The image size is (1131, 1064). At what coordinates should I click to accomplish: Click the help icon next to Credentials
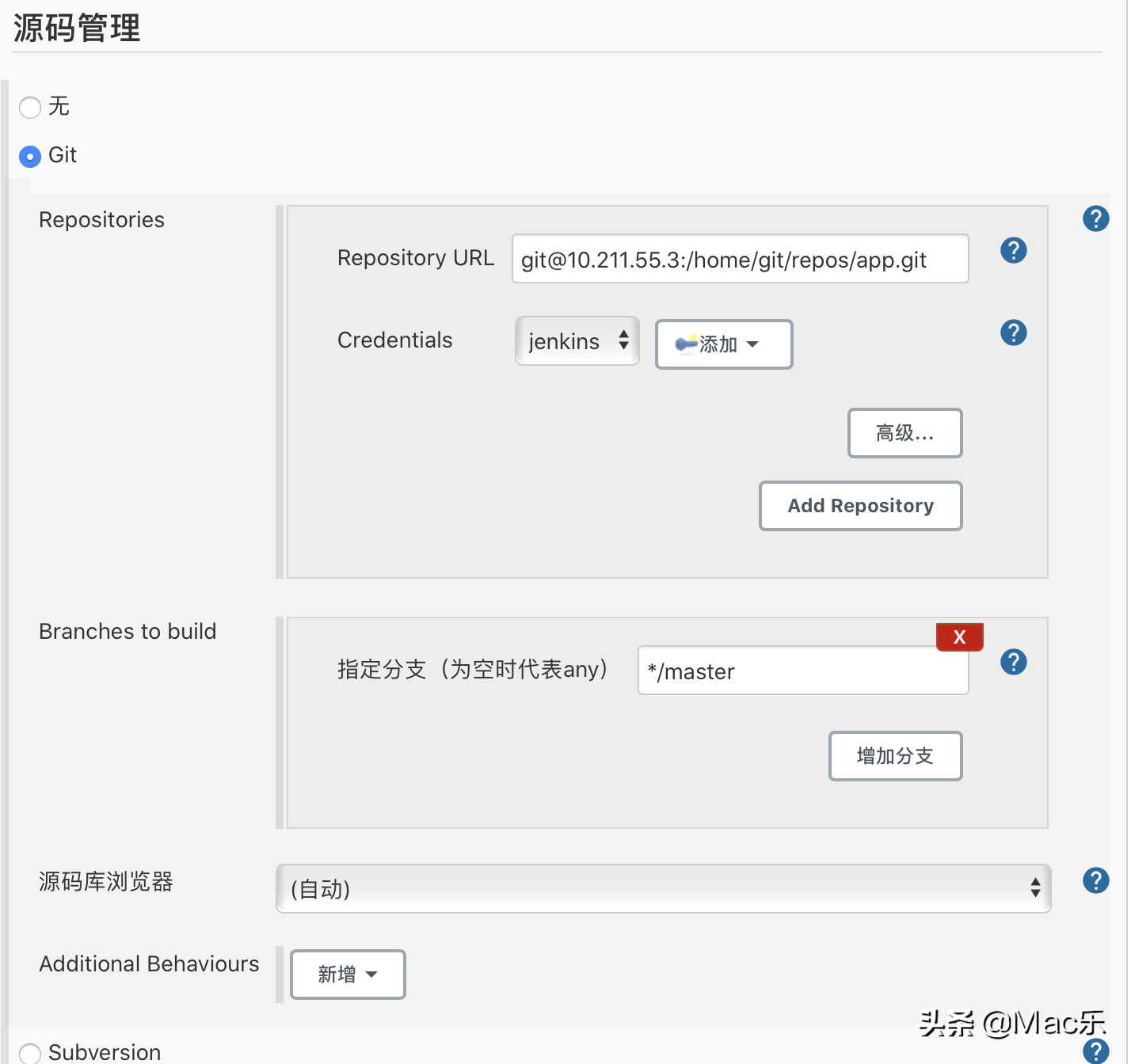pyautogui.click(x=1013, y=332)
